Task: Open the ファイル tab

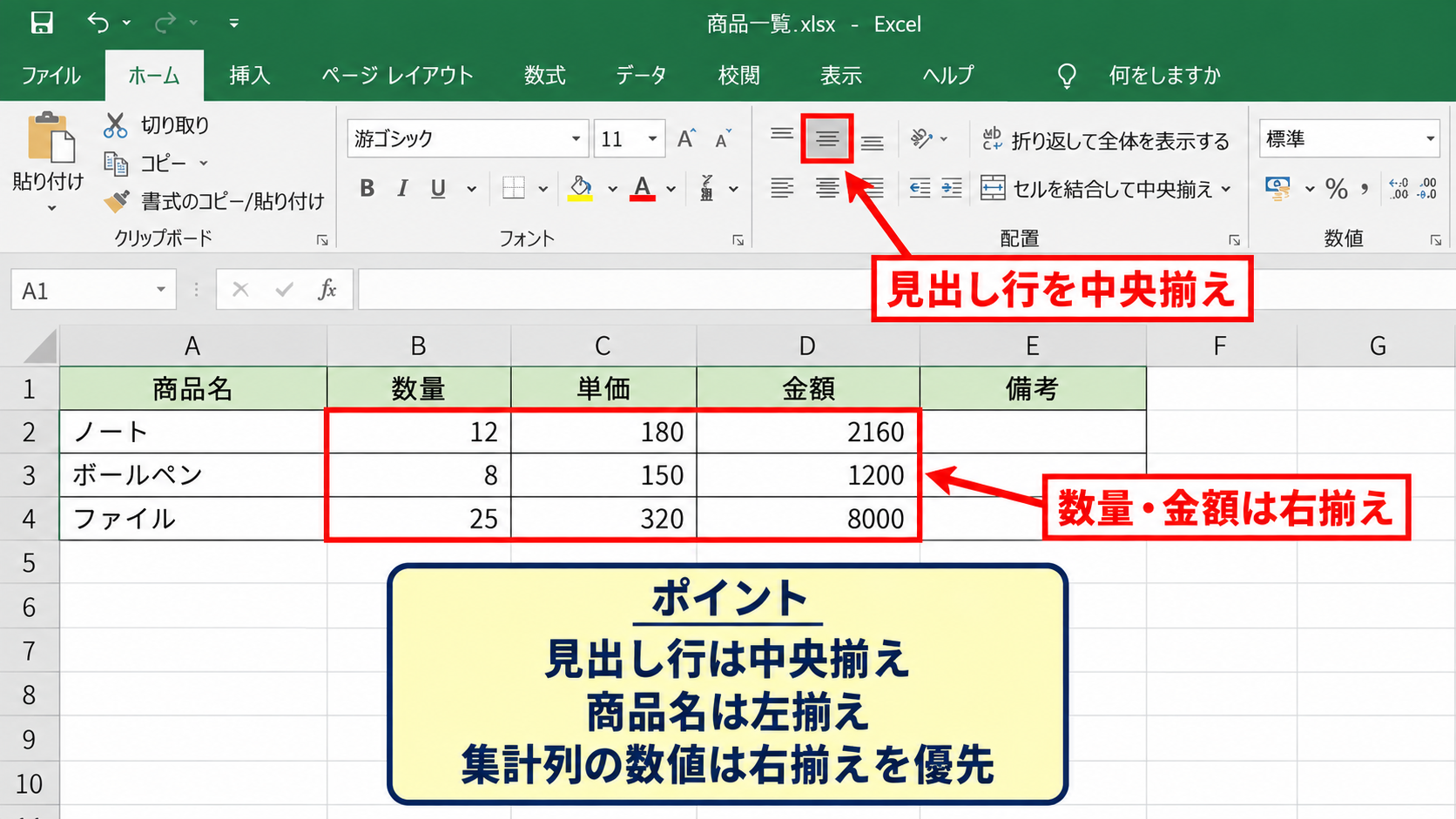Action: tap(51, 76)
